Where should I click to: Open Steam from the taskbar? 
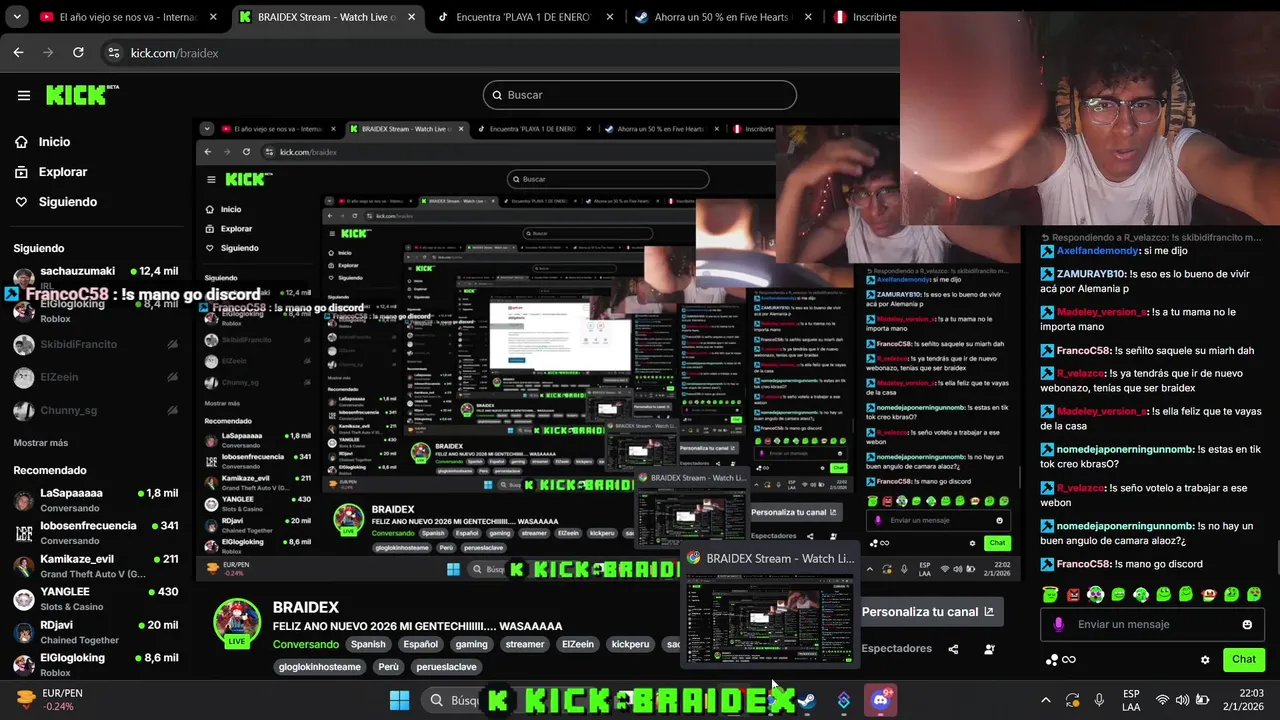tap(807, 700)
